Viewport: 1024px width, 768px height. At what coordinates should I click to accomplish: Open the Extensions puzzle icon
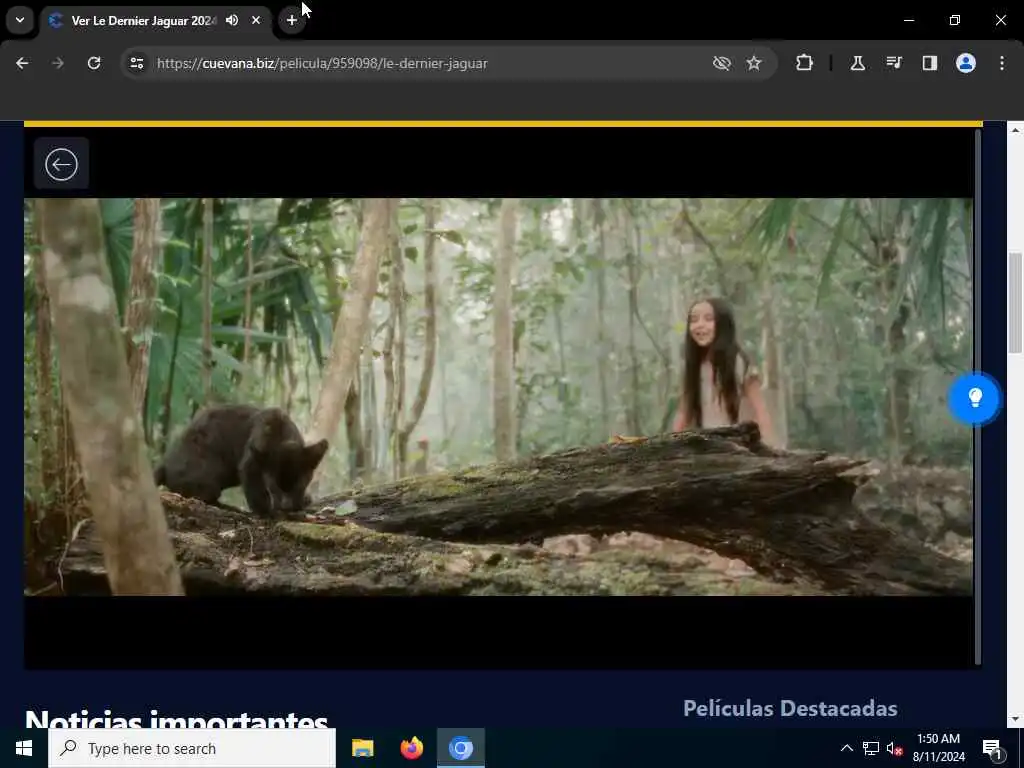tap(805, 63)
